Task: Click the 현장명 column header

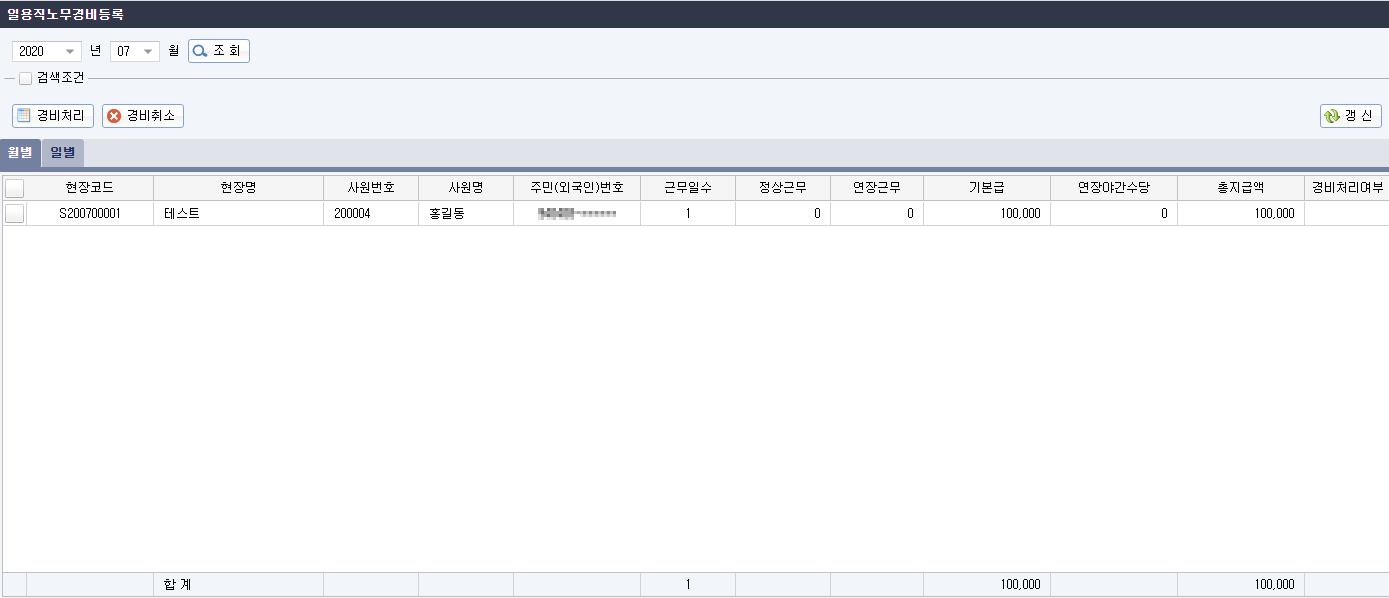Action: [238, 188]
